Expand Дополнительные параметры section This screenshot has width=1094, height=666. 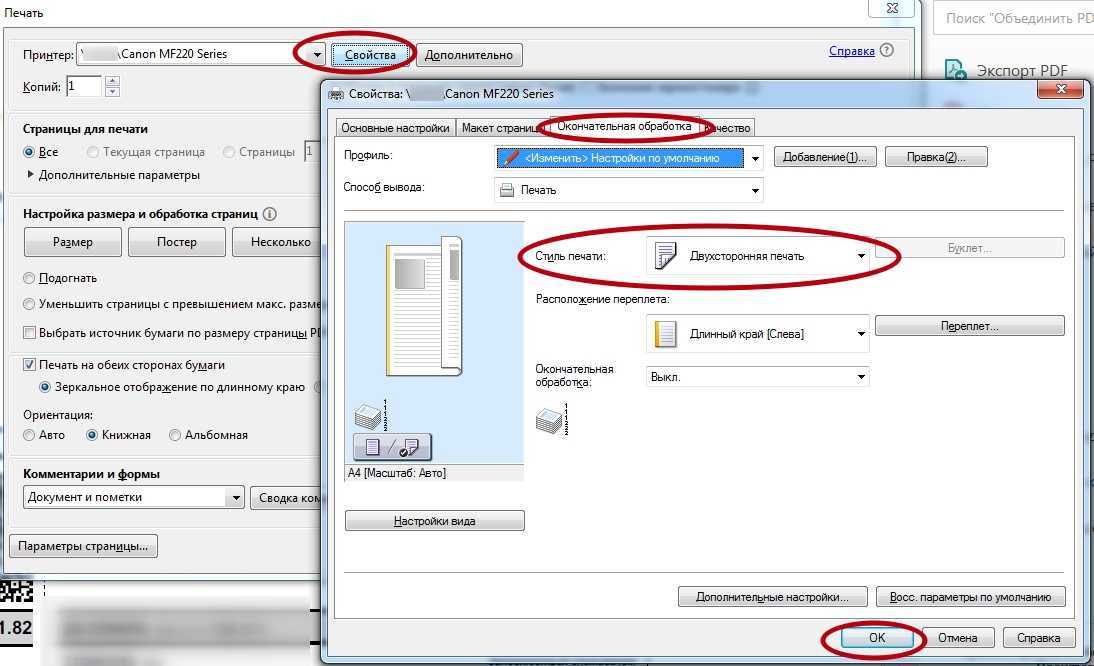click(30, 174)
